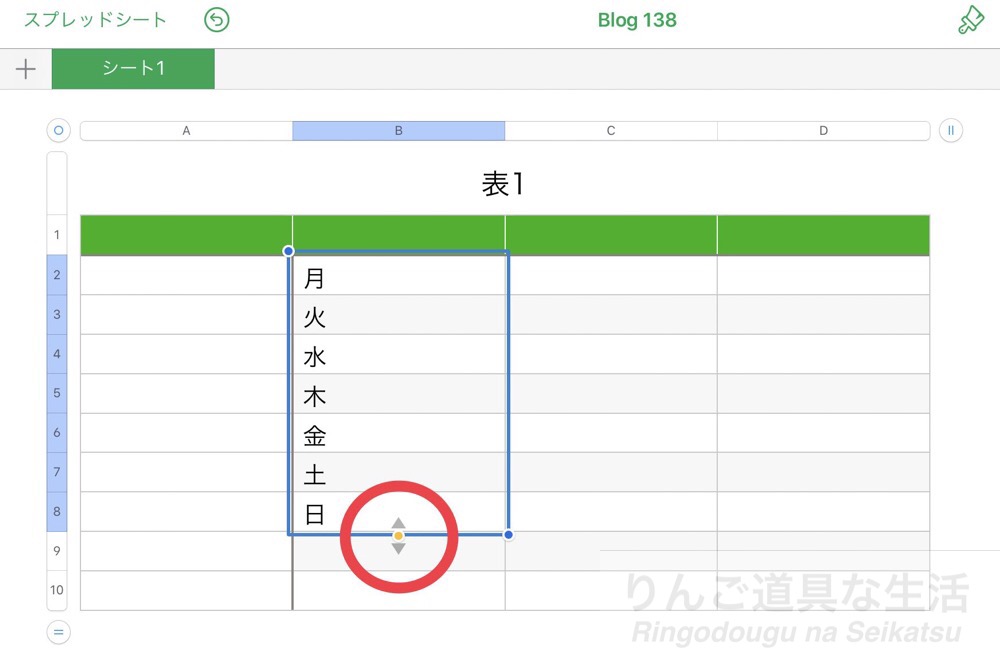
Task: Tap the yellow row resize dot inside the red circle
Action: [399, 536]
